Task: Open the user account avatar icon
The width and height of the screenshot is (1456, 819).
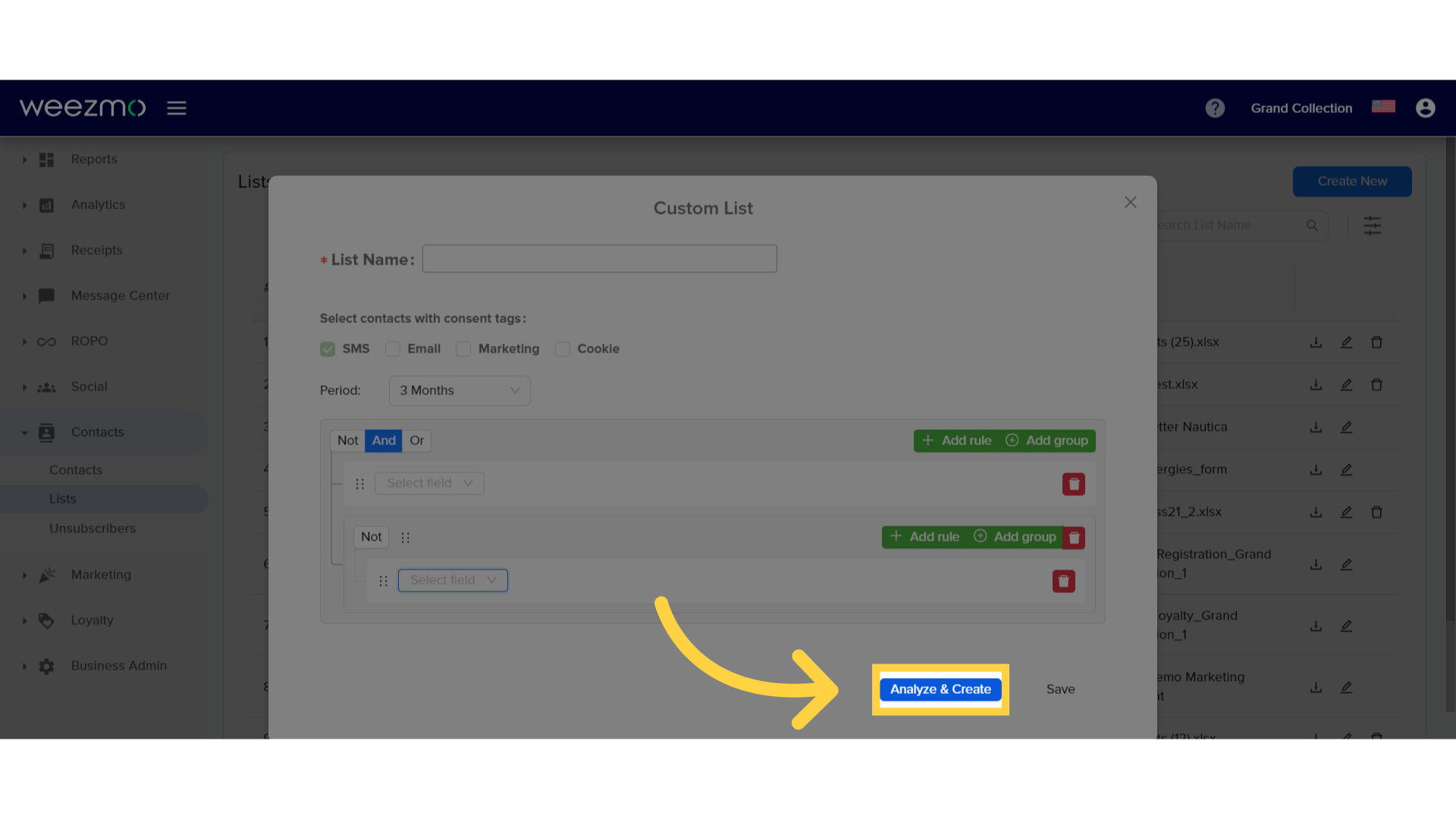Action: 1426,108
